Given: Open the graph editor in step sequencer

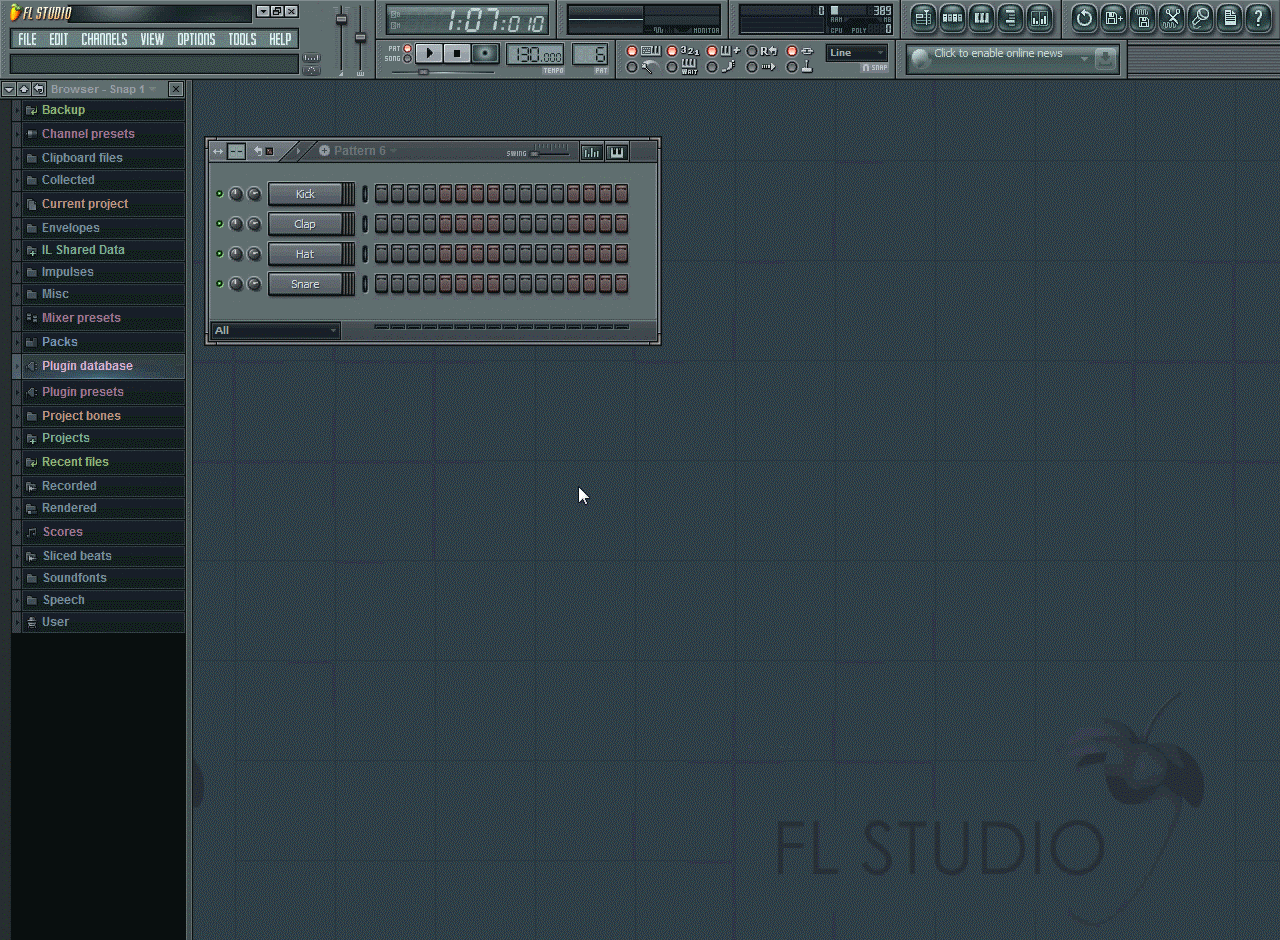Looking at the screenshot, I should (x=591, y=152).
